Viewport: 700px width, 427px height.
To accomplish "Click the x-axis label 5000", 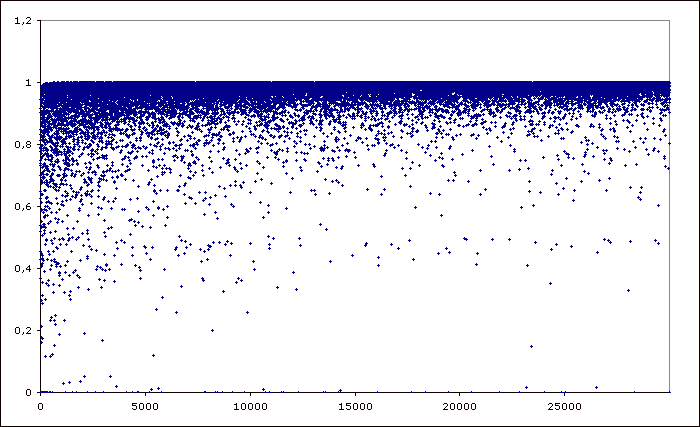I will pyautogui.click(x=146, y=406).
